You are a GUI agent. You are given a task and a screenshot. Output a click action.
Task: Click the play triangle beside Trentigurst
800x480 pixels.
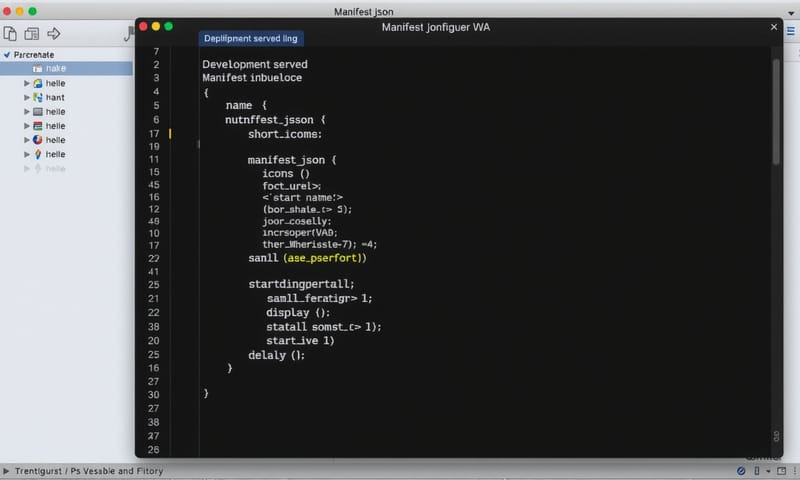pos(6,471)
